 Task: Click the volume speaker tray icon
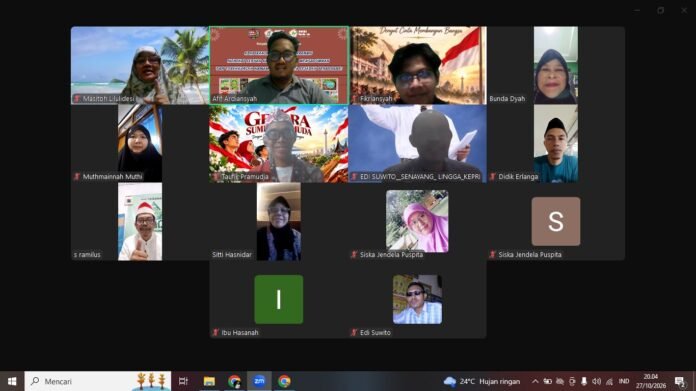596,381
